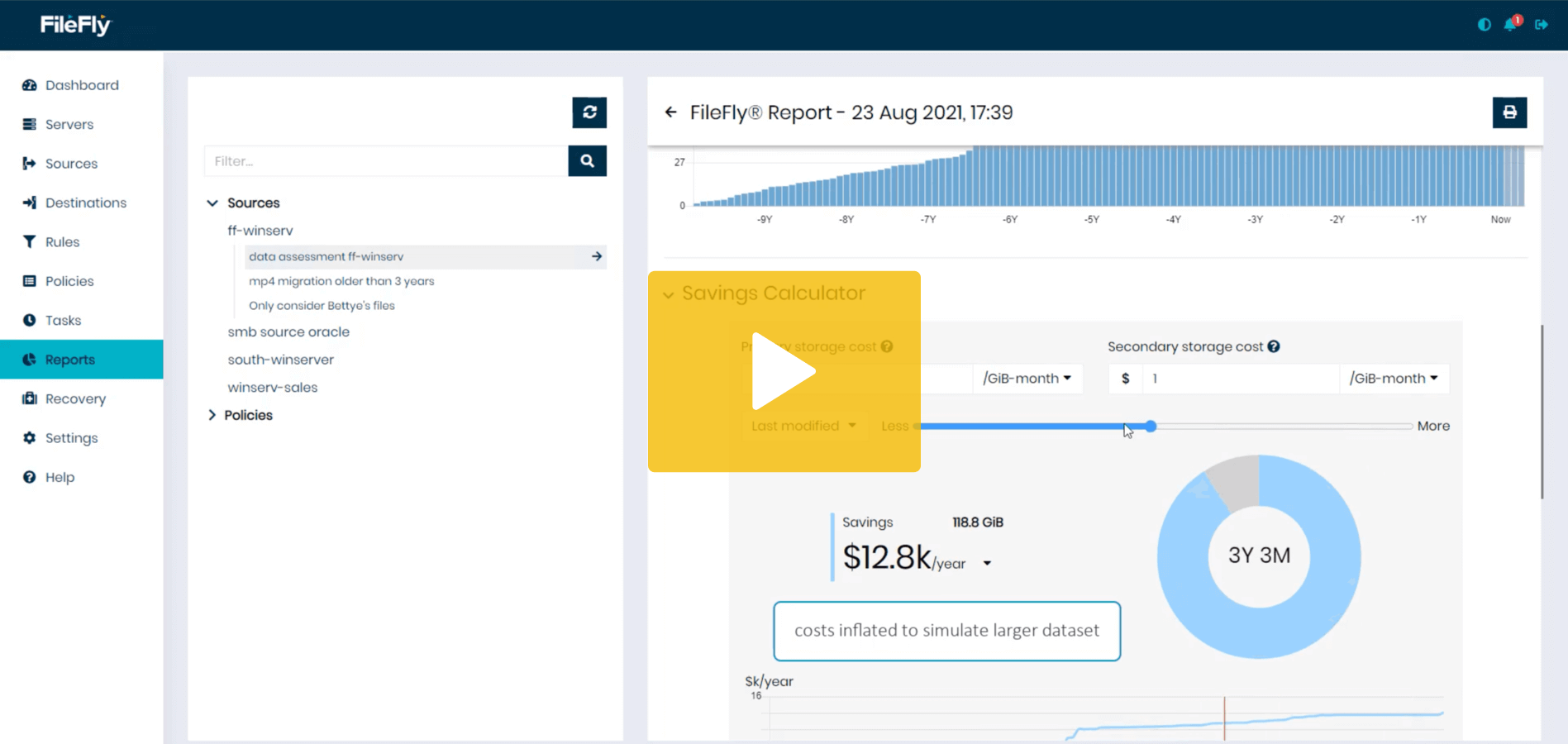Viewport: 1568px width, 744px height.
Task: Click the FileFly logo
Action: pyautogui.click(x=75, y=25)
